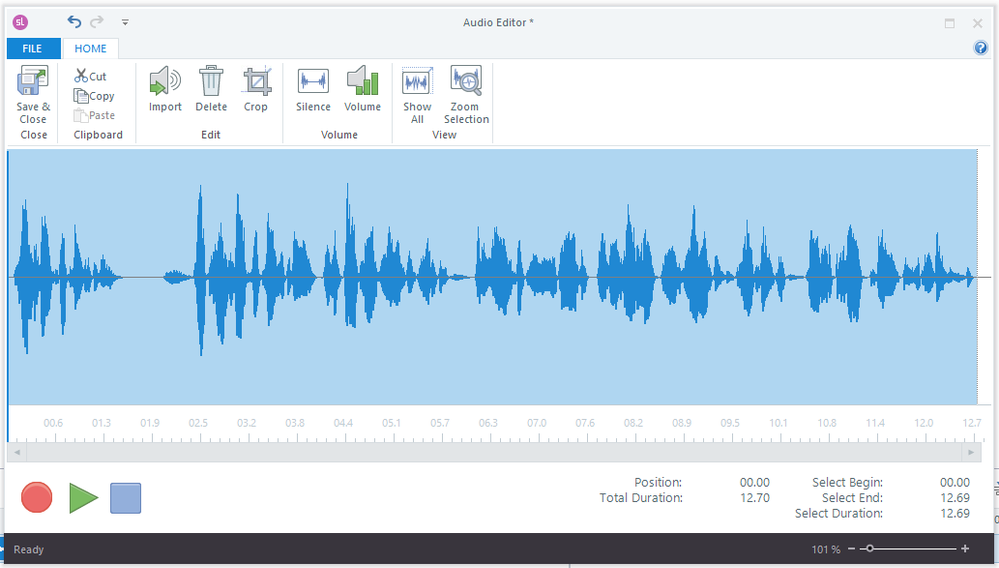Crop audio to the selection
999x568 pixels.
click(256, 82)
